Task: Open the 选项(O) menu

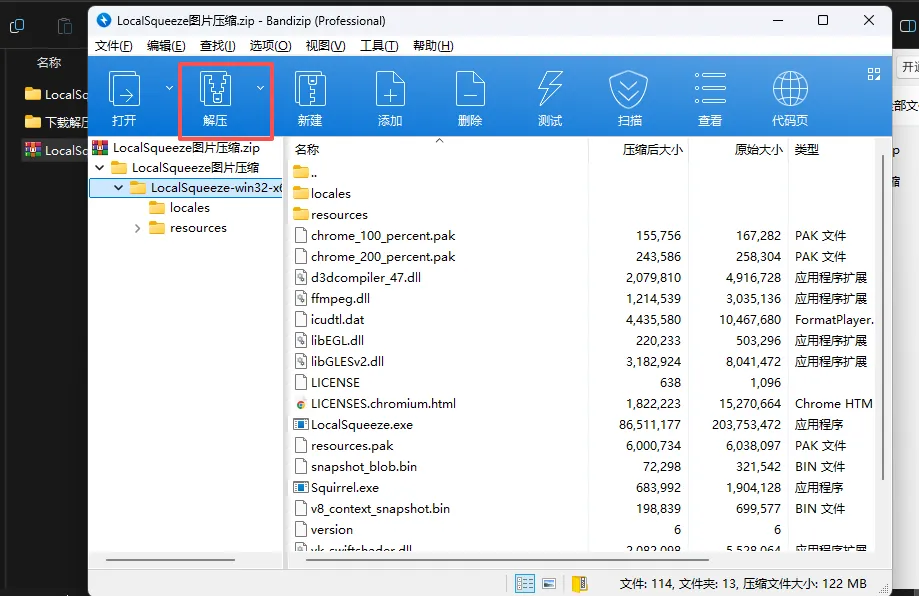Action: (270, 46)
